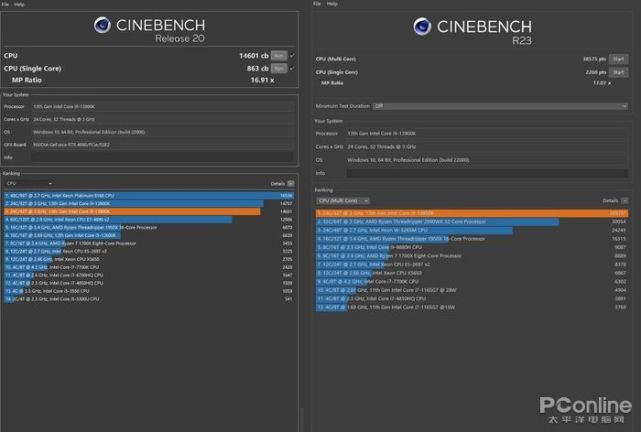Open the File menu in Cinebench R20

(6, 4)
